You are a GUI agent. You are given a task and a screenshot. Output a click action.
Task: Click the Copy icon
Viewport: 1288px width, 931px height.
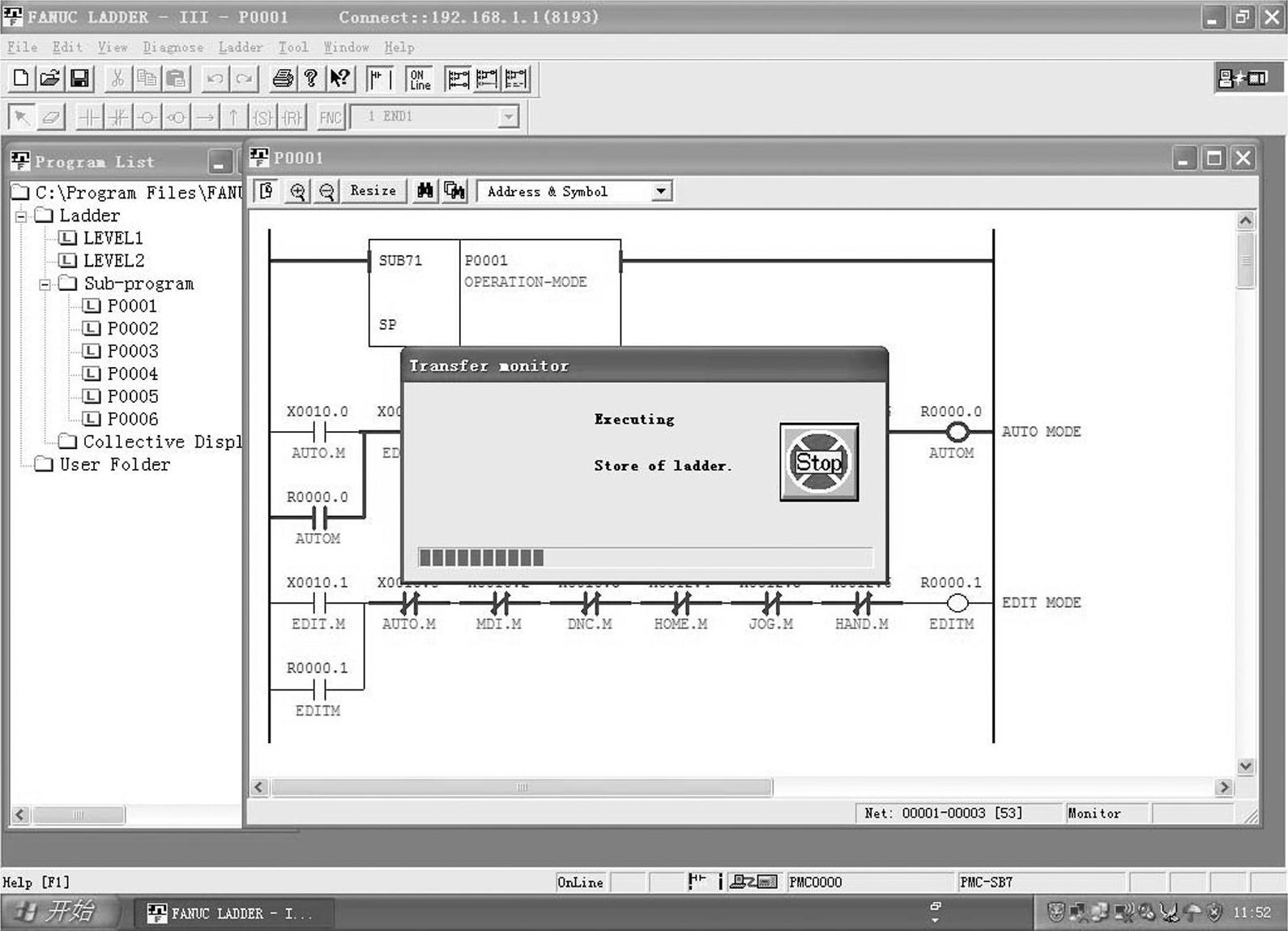147,79
